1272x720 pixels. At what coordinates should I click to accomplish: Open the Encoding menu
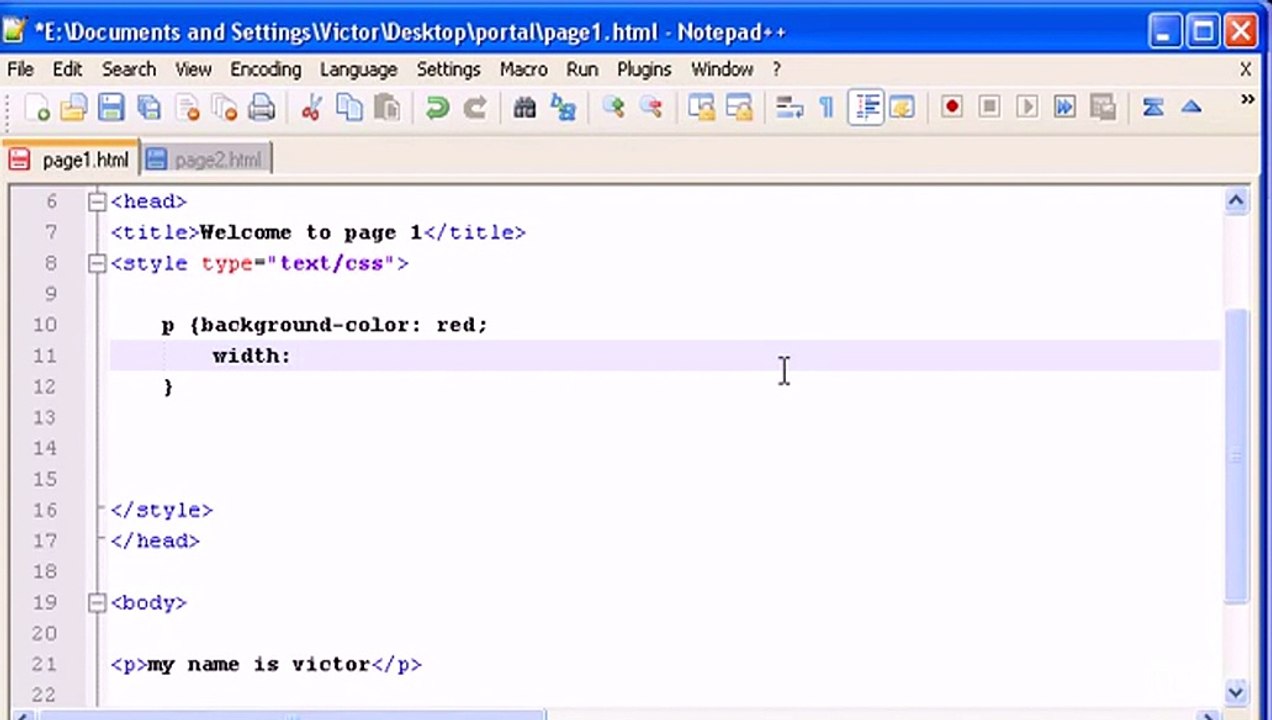tap(265, 69)
